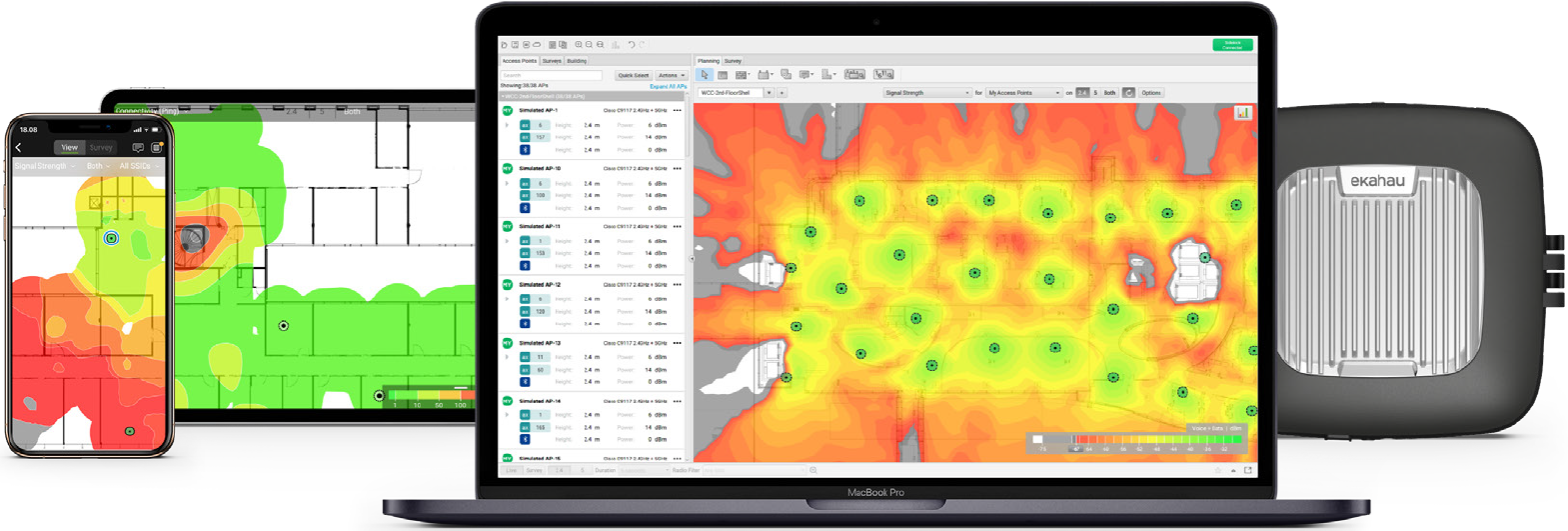Screen dimensions: 1568x531
Task: Click the heatmap color legend bar on laptop
Action: pos(1137,439)
